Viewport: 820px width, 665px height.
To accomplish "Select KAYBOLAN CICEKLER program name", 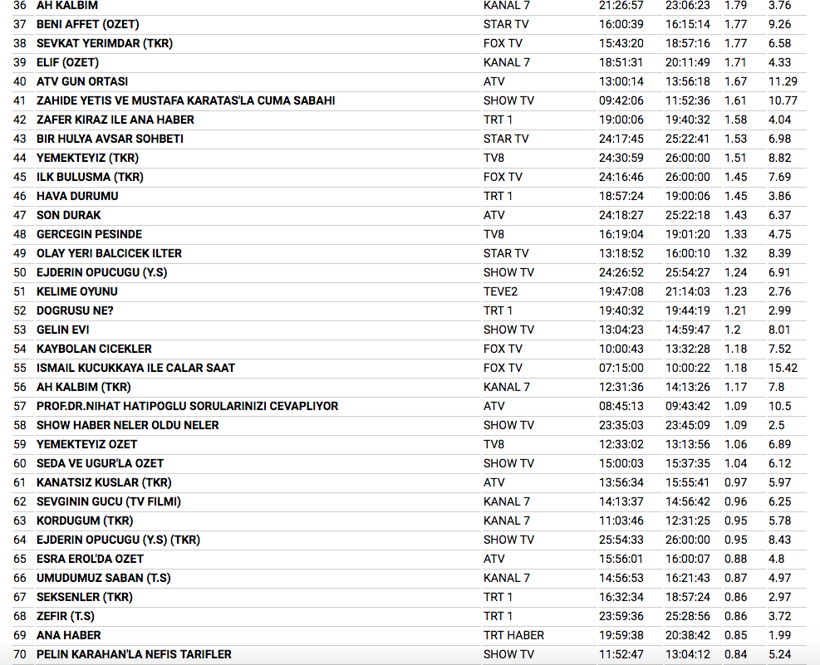I will [94, 349].
